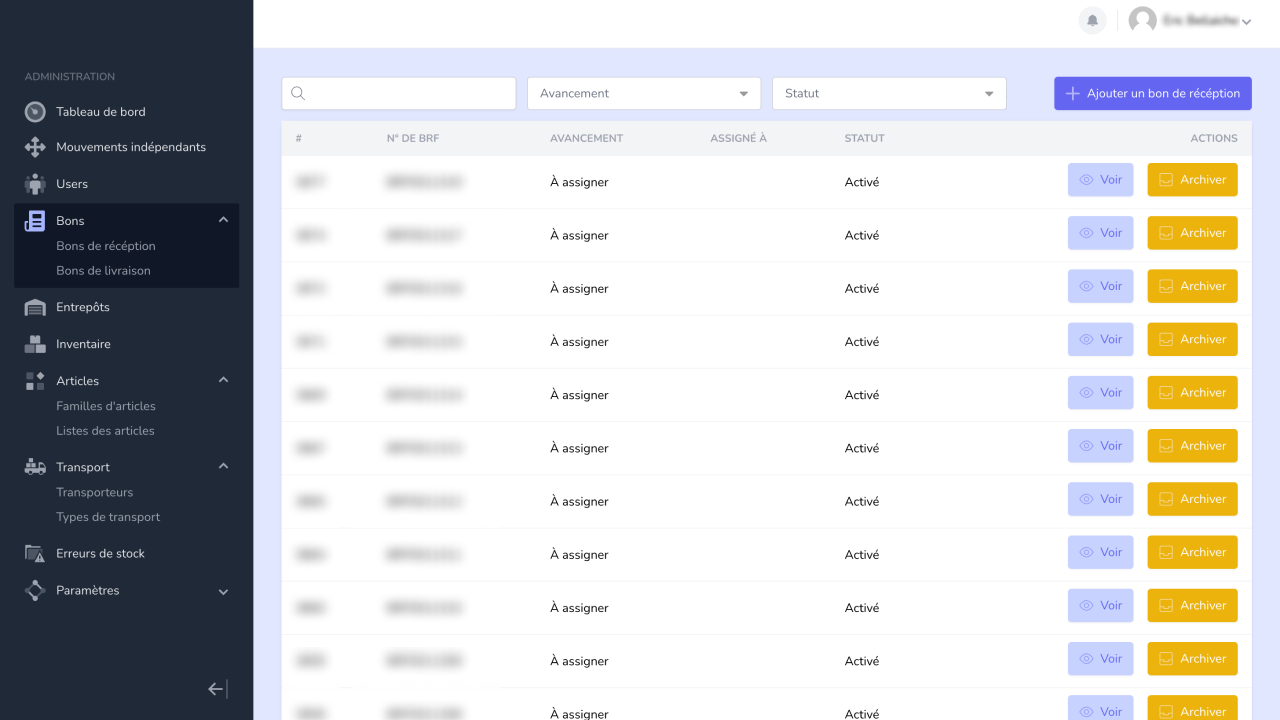The width and height of the screenshot is (1280, 720).
Task: Collapse the sidebar with the arrow icon
Action: pos(217,689)
